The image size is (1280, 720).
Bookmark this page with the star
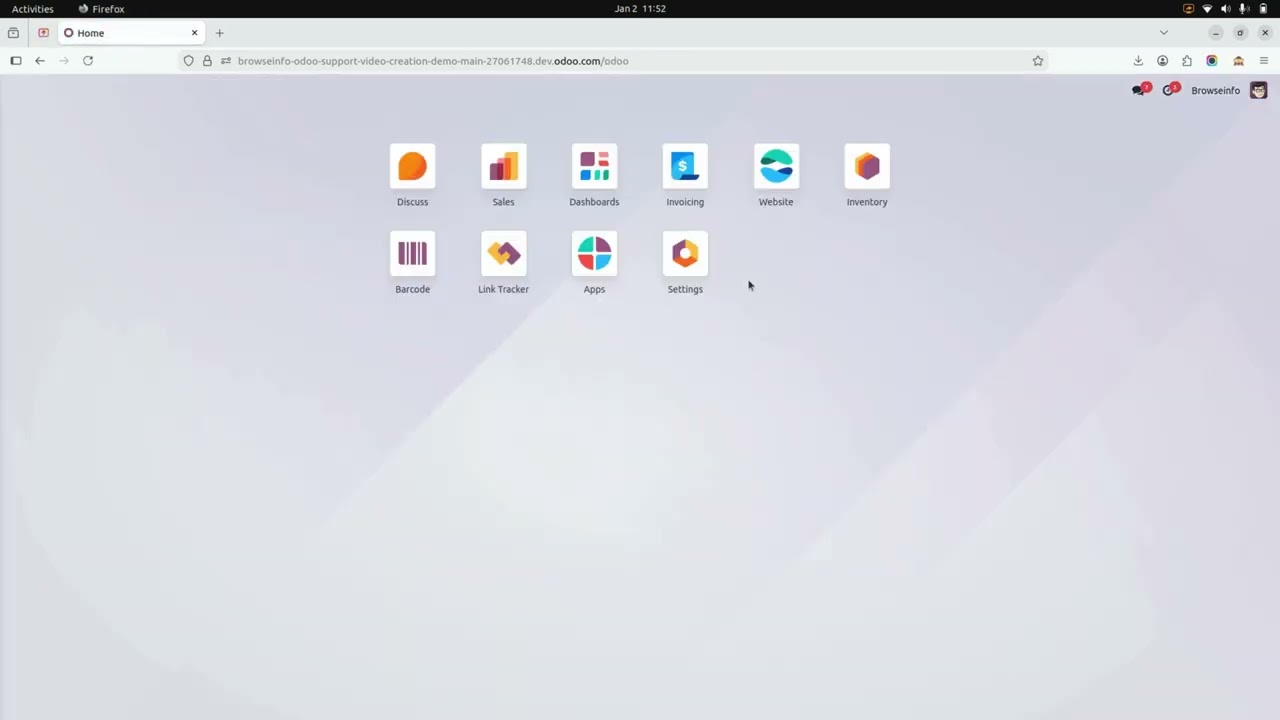[1038, 61]
